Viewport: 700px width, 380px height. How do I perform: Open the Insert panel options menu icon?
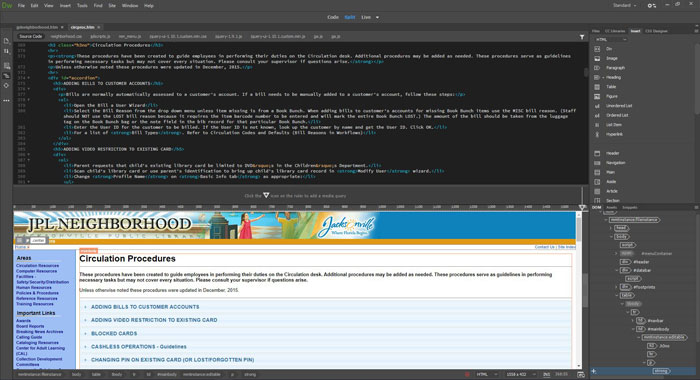click(696, 31)
